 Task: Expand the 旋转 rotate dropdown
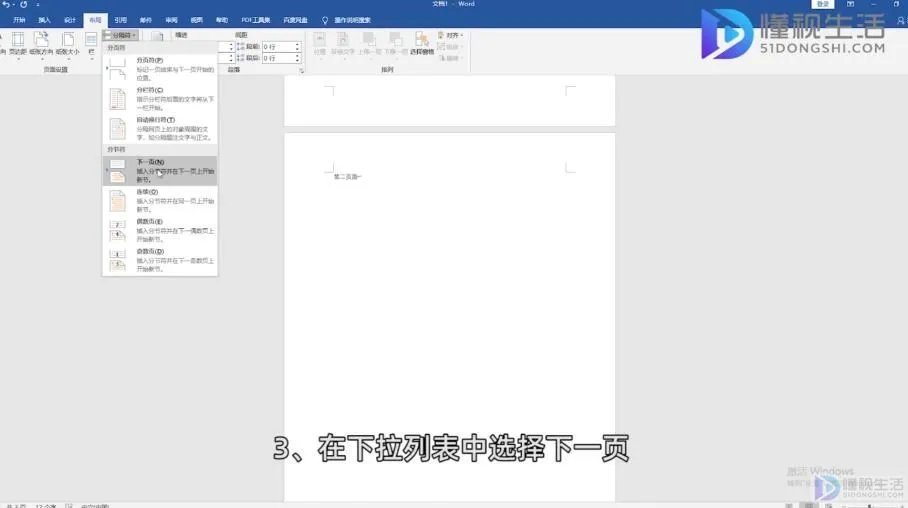point(451,59)
